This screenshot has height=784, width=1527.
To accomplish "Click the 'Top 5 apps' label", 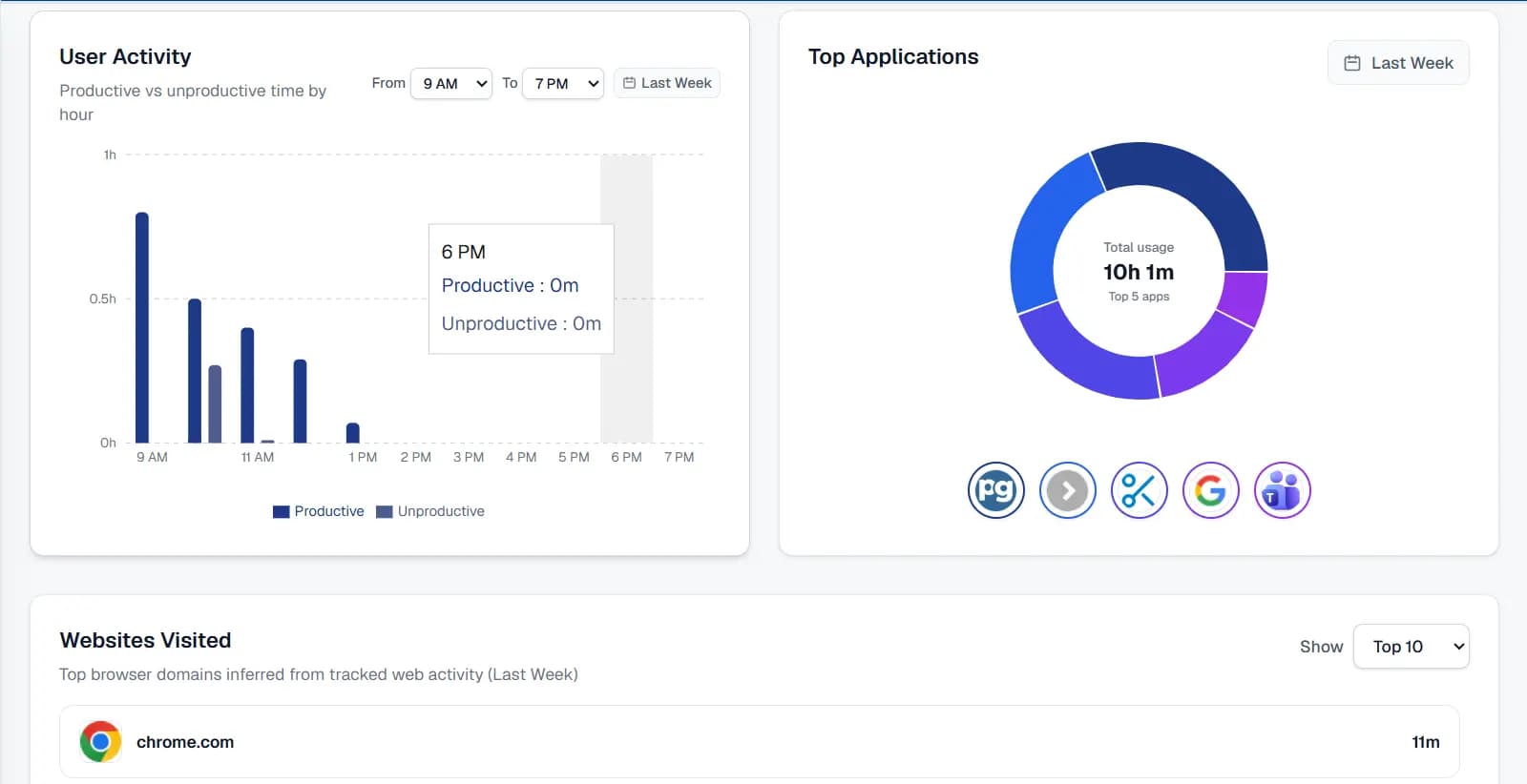I will click(x=1139, y=297).
